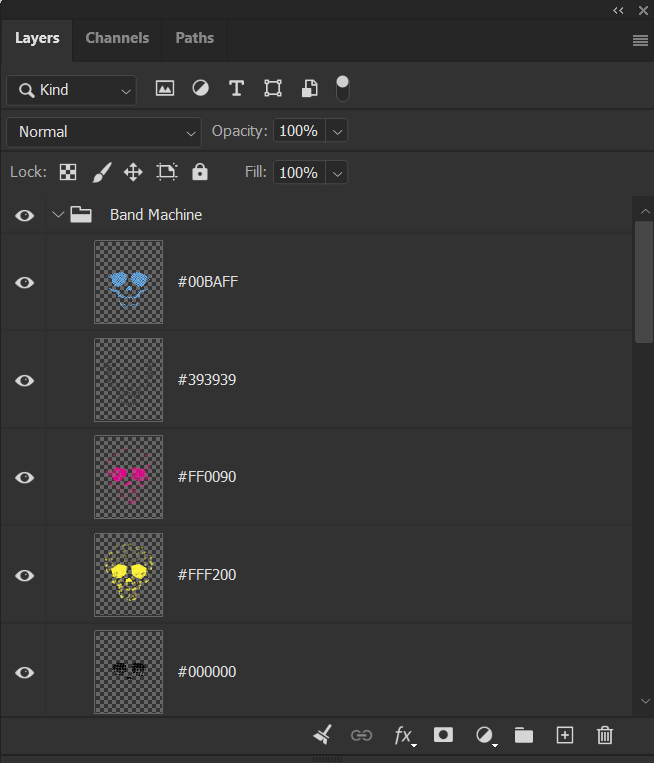Close the Layers panel
This screenshot has height=763, width=654.
[x=643, y=10]
